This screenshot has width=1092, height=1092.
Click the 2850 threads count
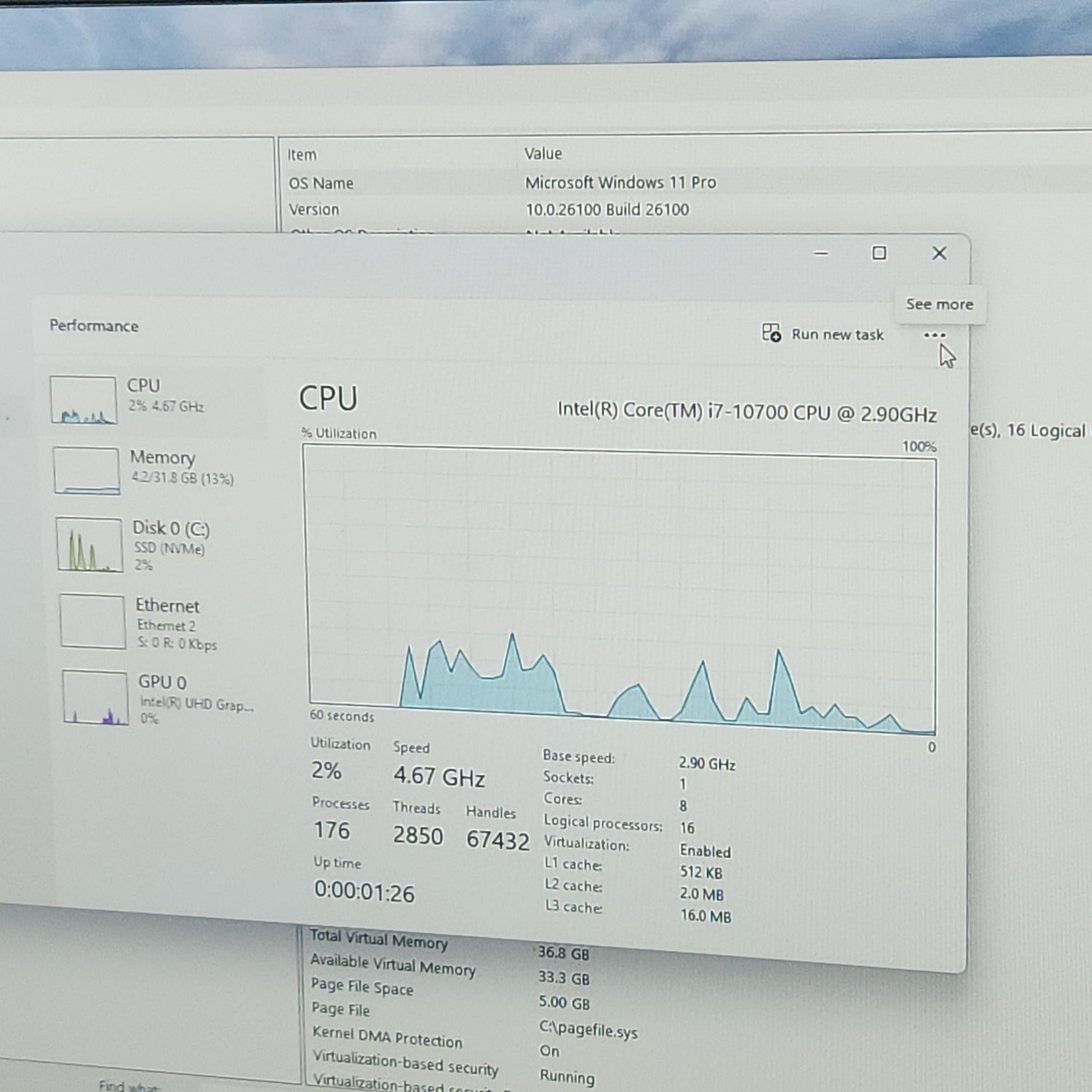(x=418, y=835)
